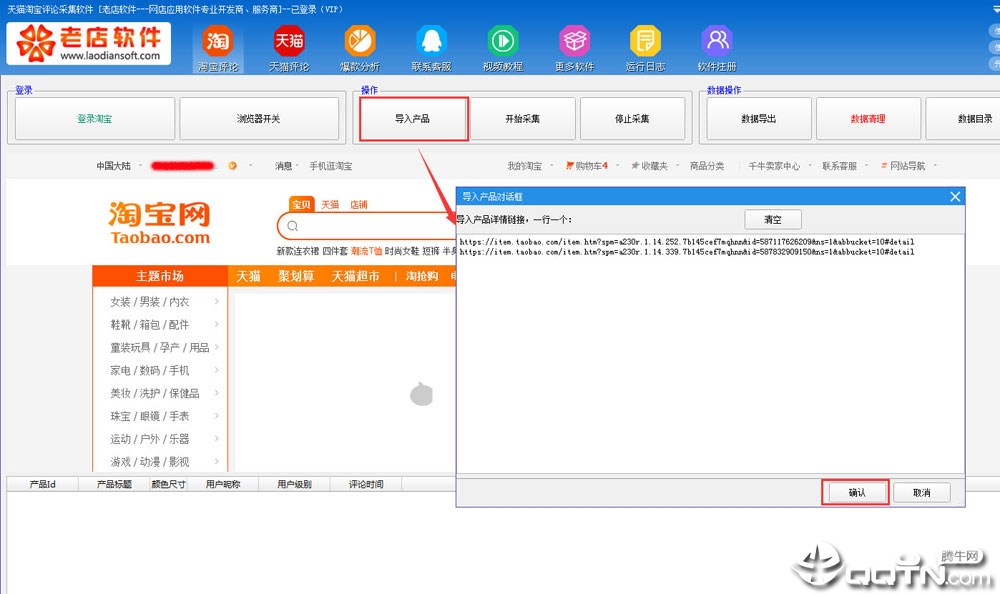Click the search magnifier icon in Taobao search box
Viewport: 1000px width, 594px height.
coord(293,226)
